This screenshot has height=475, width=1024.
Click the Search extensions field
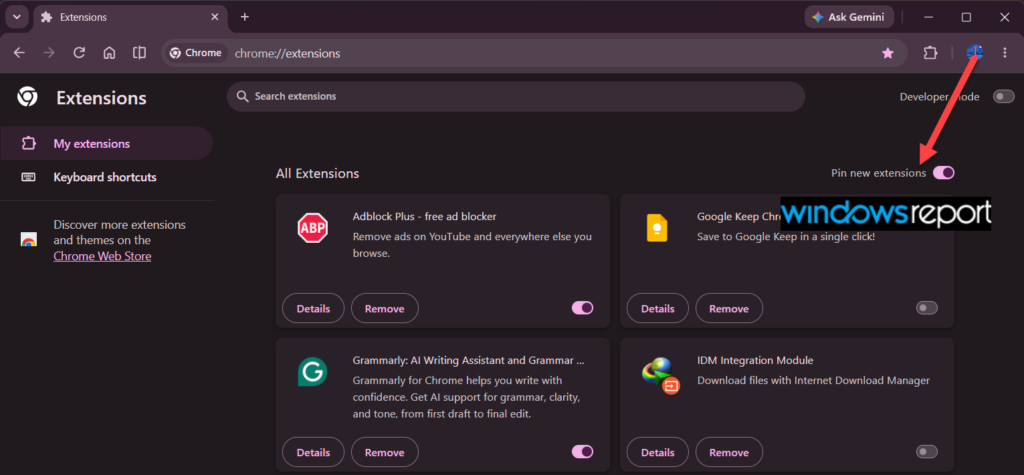pyautogui.click(x=516, y=97)
